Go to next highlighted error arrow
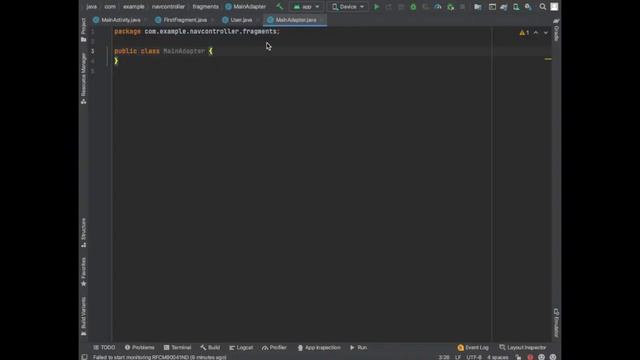640x360 pixels. (546, 33)
